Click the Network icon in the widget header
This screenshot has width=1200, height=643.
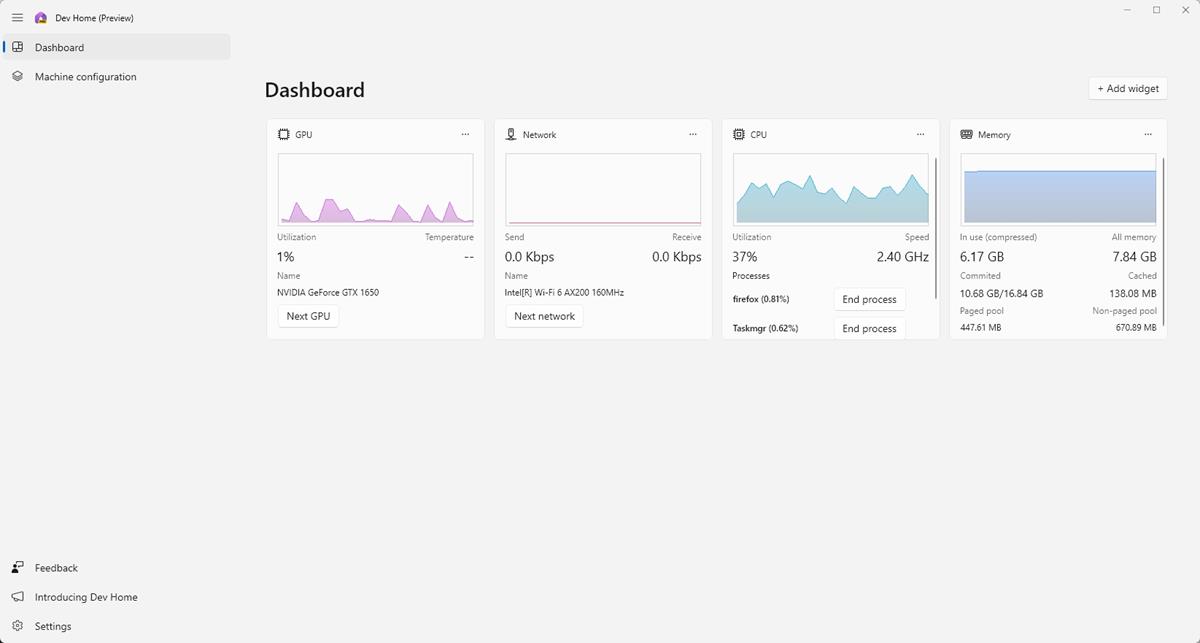(511, 134)
